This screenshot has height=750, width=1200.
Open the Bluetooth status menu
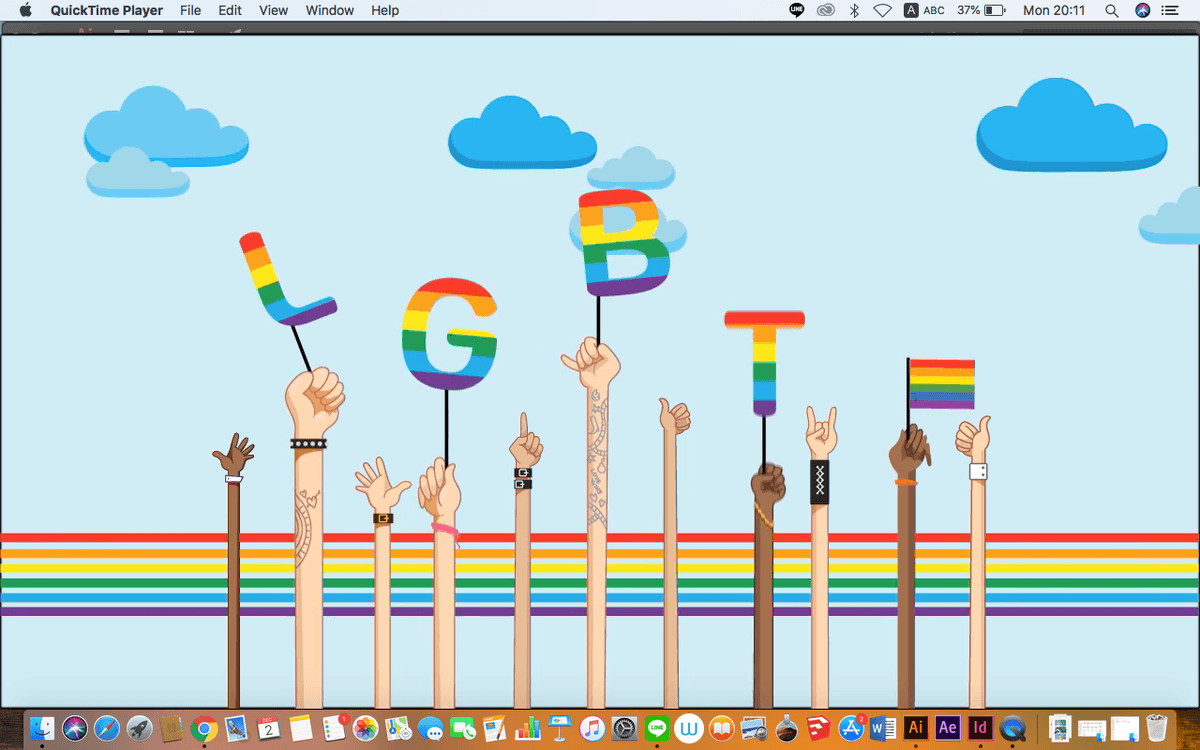point(854,10)
